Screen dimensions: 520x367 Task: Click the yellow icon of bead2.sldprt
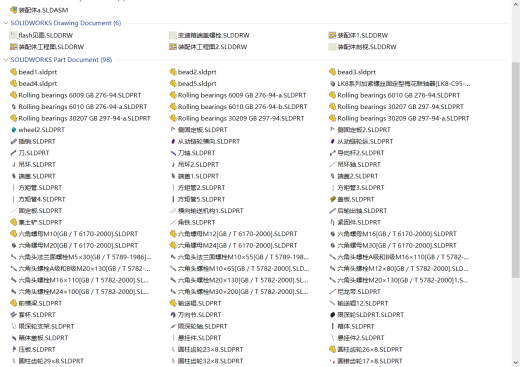click(173, 72)
